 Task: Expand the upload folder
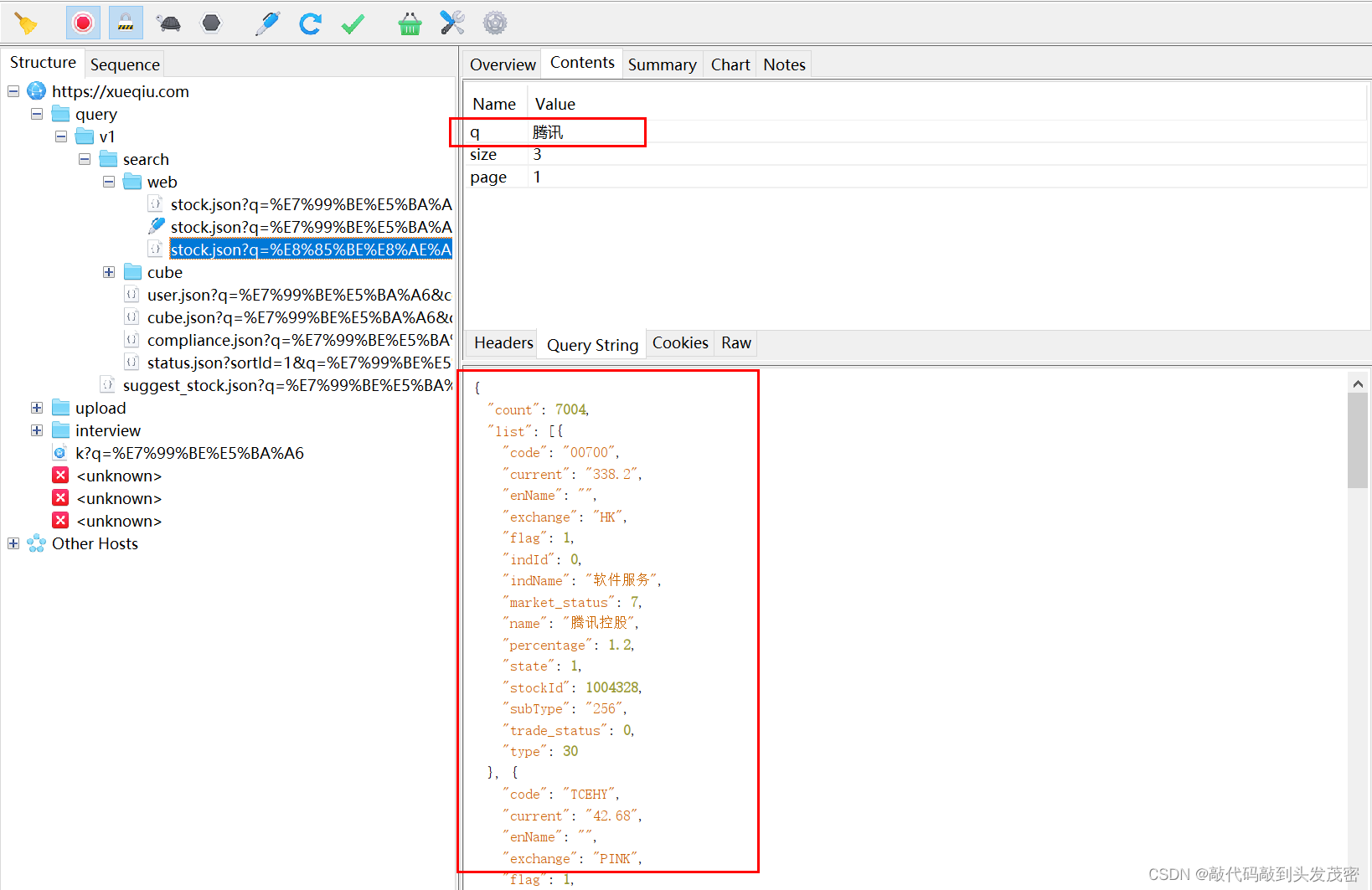(37, 408)
